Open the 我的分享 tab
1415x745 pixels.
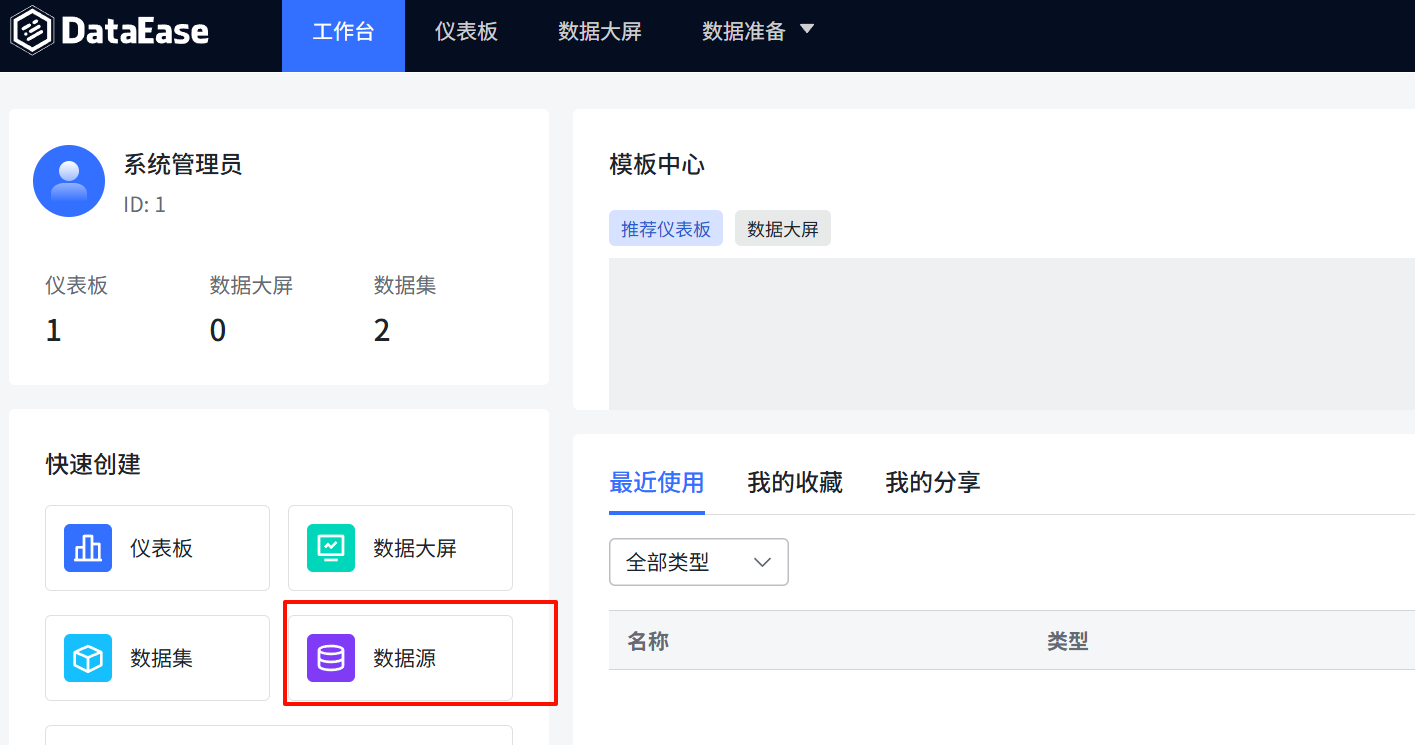(x=932, y=483)
